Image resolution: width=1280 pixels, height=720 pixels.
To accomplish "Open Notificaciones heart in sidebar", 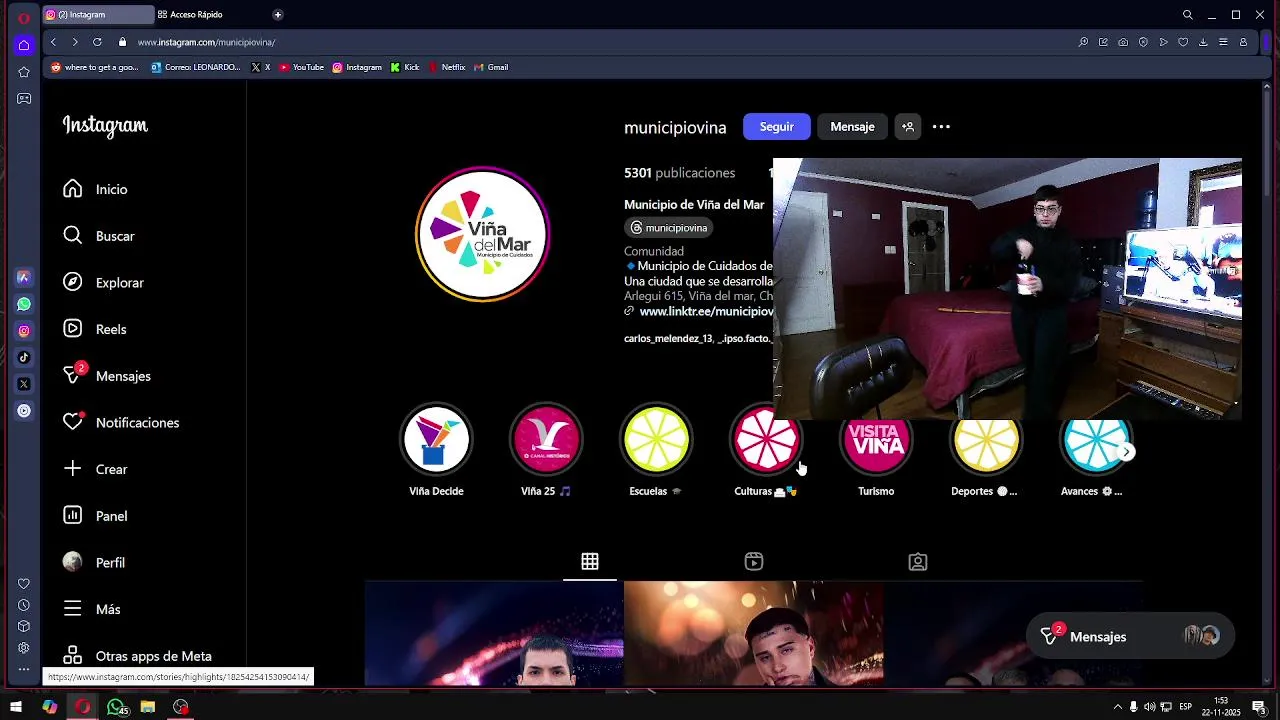I will 121,423.
